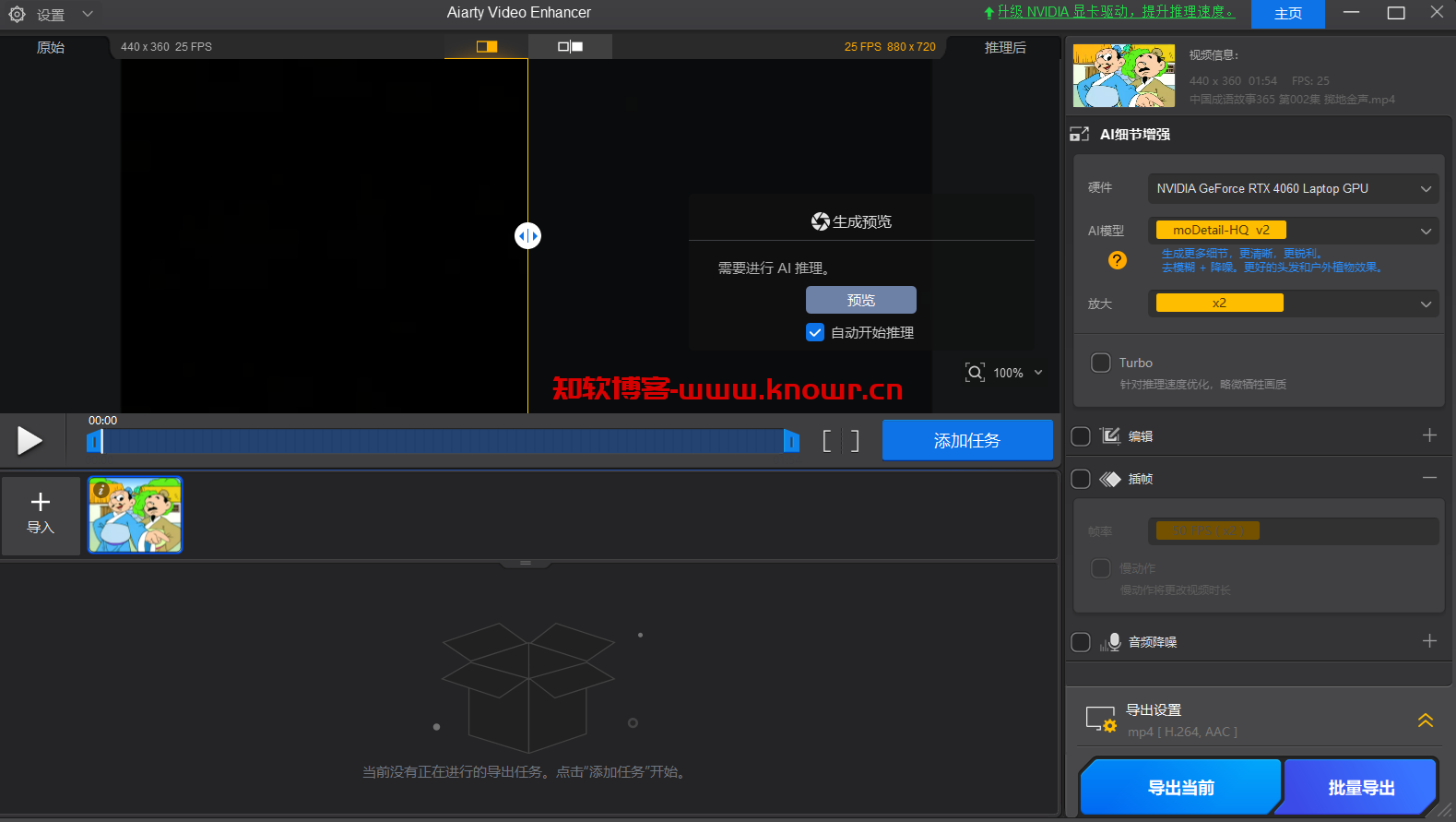The image size is (1456, 822).
Task: Click the 预览 preview button
Action: coord(861,300)
